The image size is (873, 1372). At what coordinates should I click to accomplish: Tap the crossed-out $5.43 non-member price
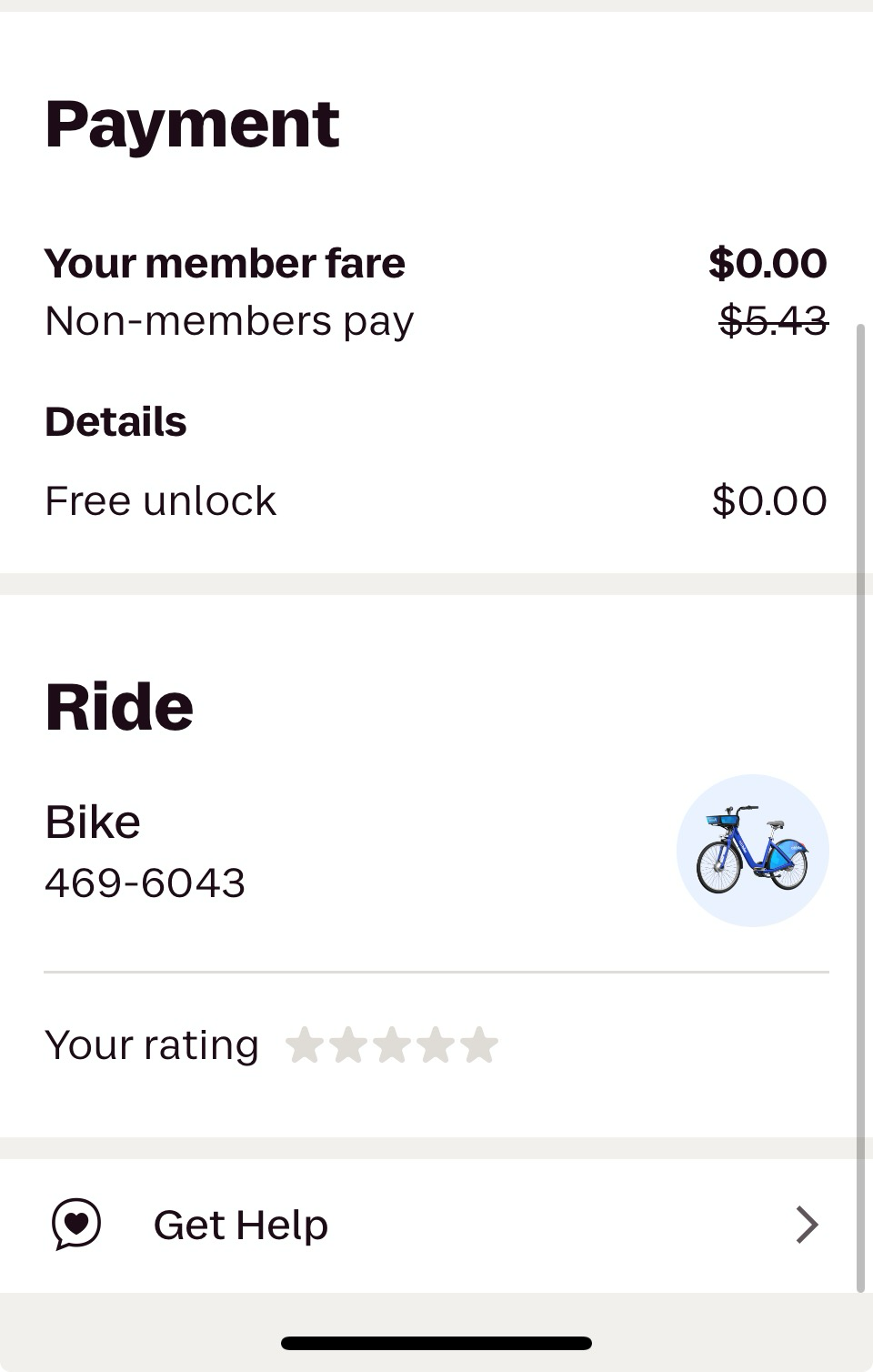tap(773, 320)
